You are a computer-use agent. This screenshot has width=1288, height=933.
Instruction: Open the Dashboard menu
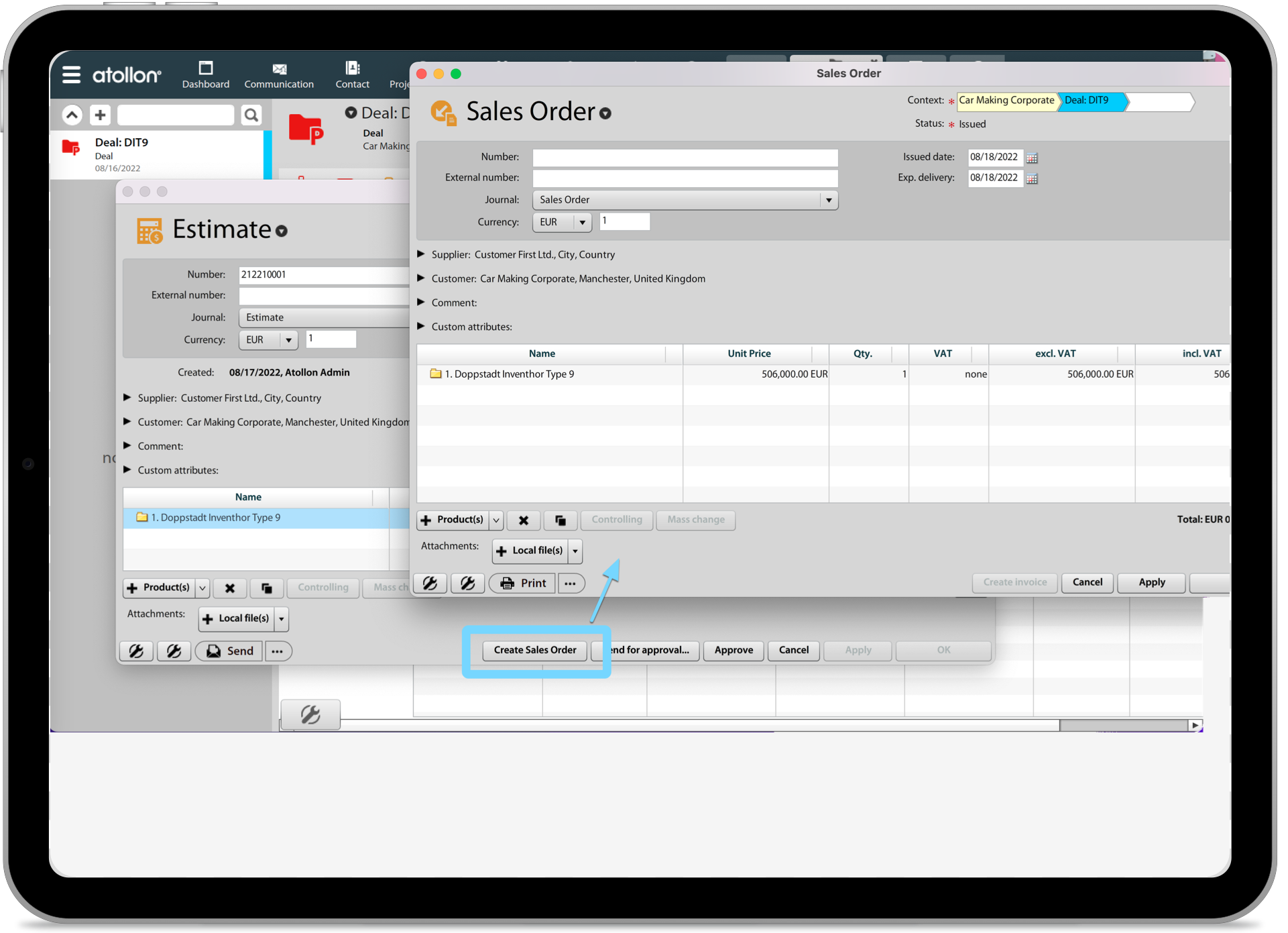coord(205,74)
